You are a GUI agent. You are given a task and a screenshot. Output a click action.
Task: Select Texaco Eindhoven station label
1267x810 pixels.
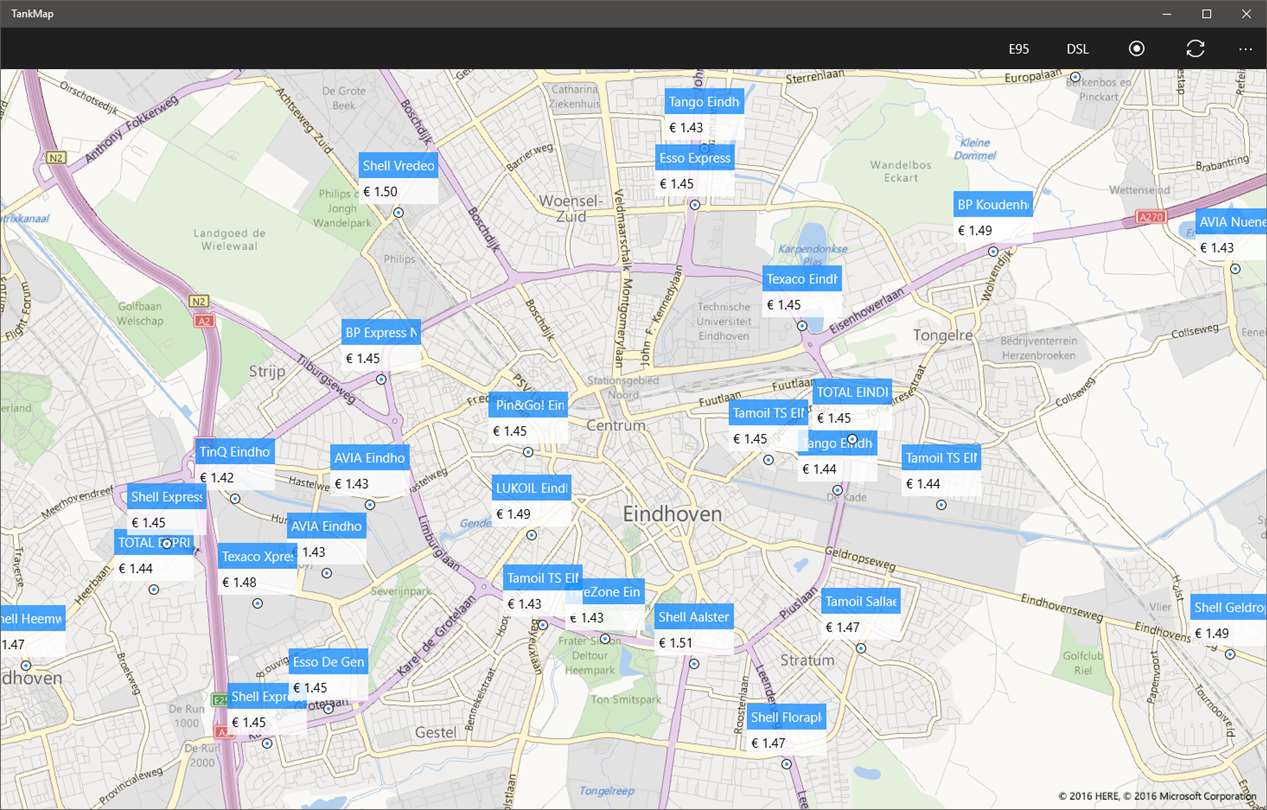click(x=802, y=279)
